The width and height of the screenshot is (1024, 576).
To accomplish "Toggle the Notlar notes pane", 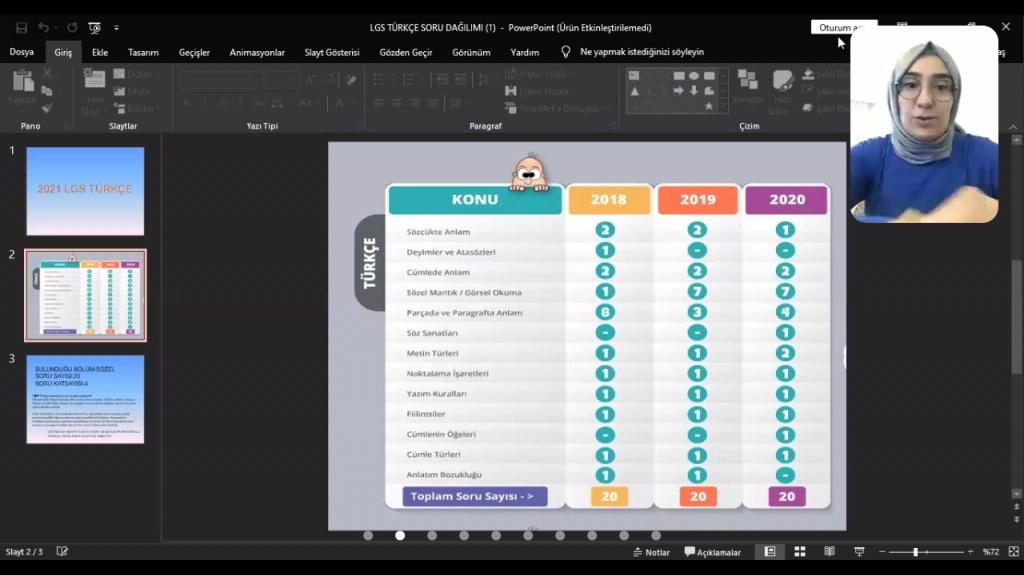I will click(650, 552).
